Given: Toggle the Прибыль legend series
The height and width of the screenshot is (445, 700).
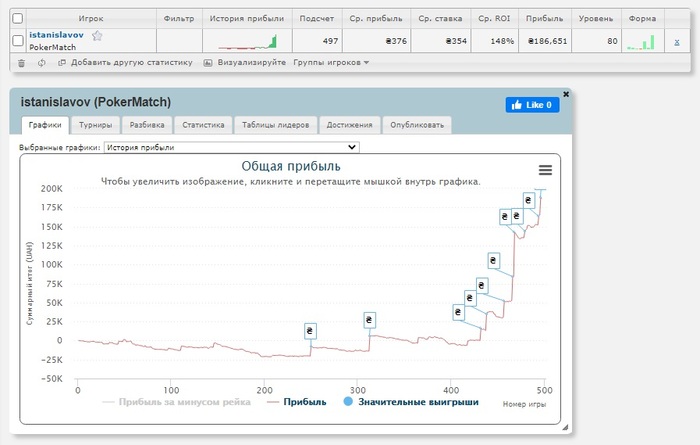Looking at the screenshot, I should (x=296, y=402).
